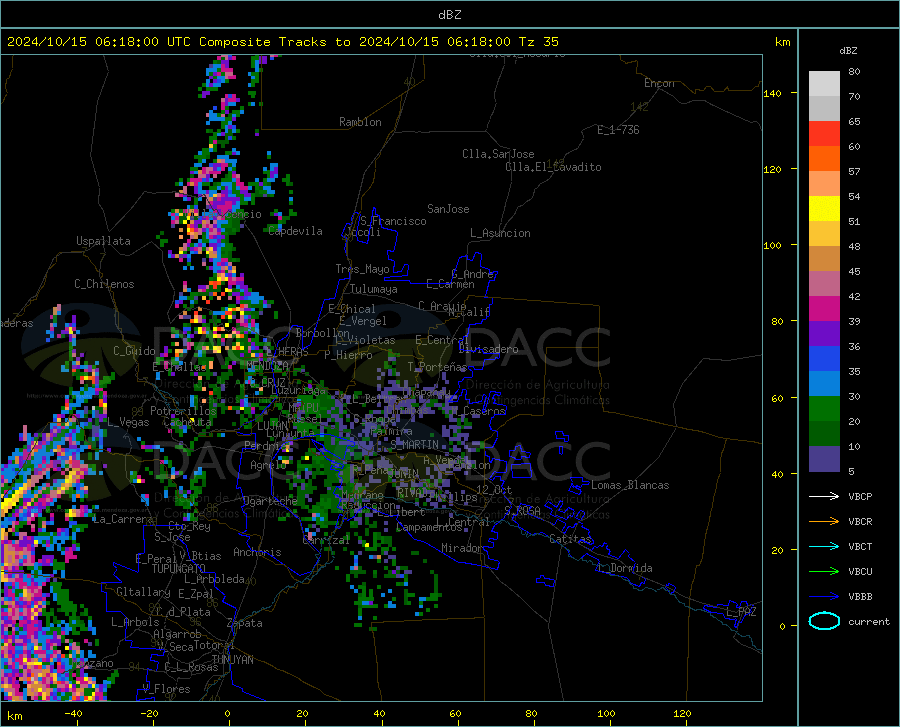This screenshot has height=727, width=900.
Task: Click the orange 57 dBZ swatch
Action: coord(824,159)
